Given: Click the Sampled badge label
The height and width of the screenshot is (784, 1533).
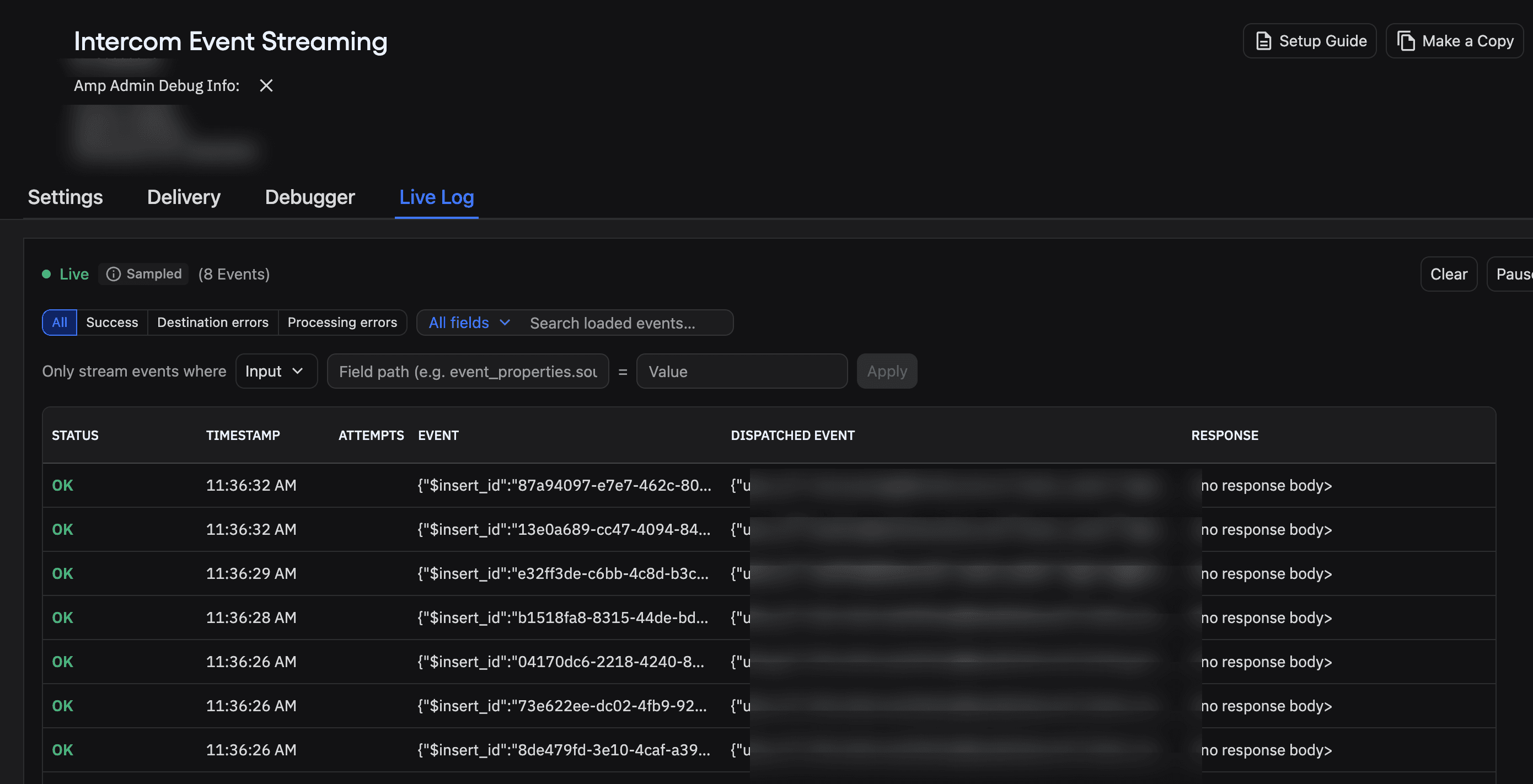Looking at the screenshot, I should pos(154,273).
